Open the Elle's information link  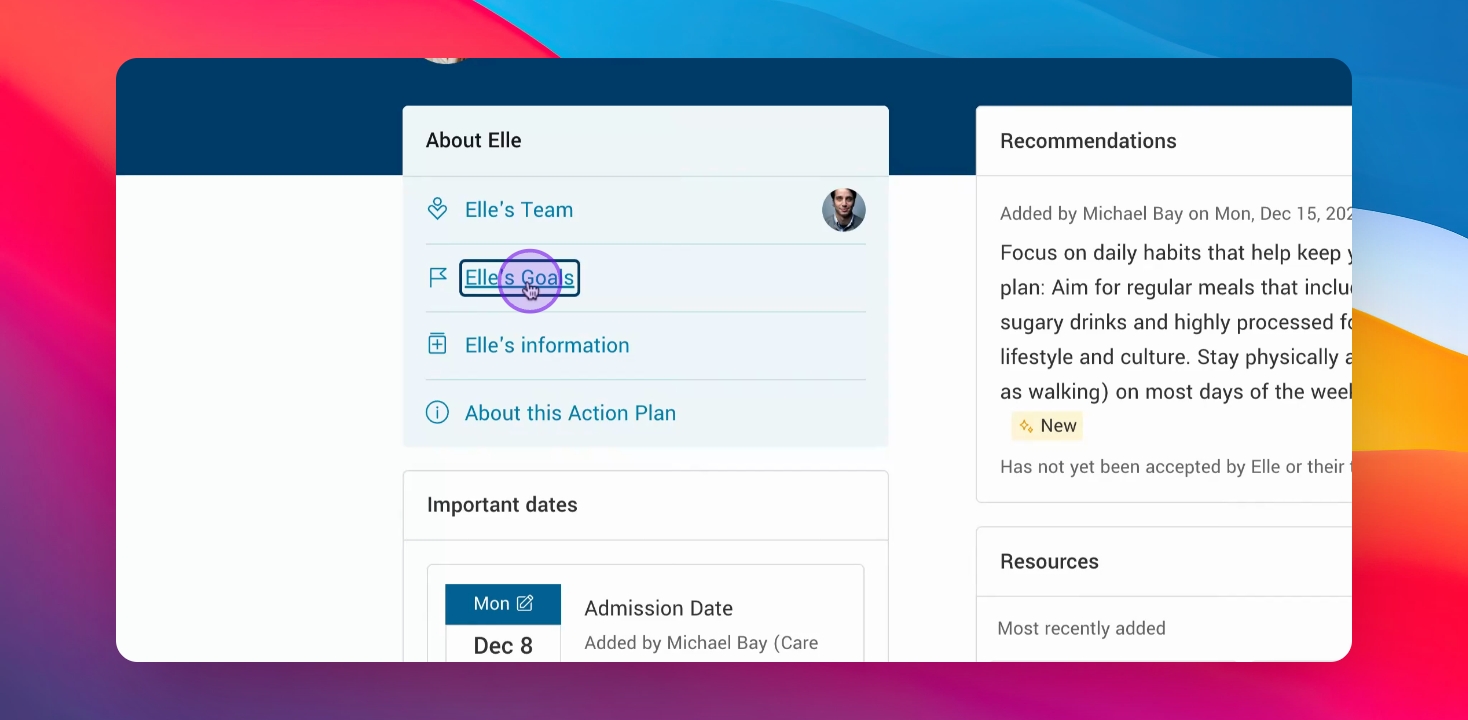(x=547, y=345)
